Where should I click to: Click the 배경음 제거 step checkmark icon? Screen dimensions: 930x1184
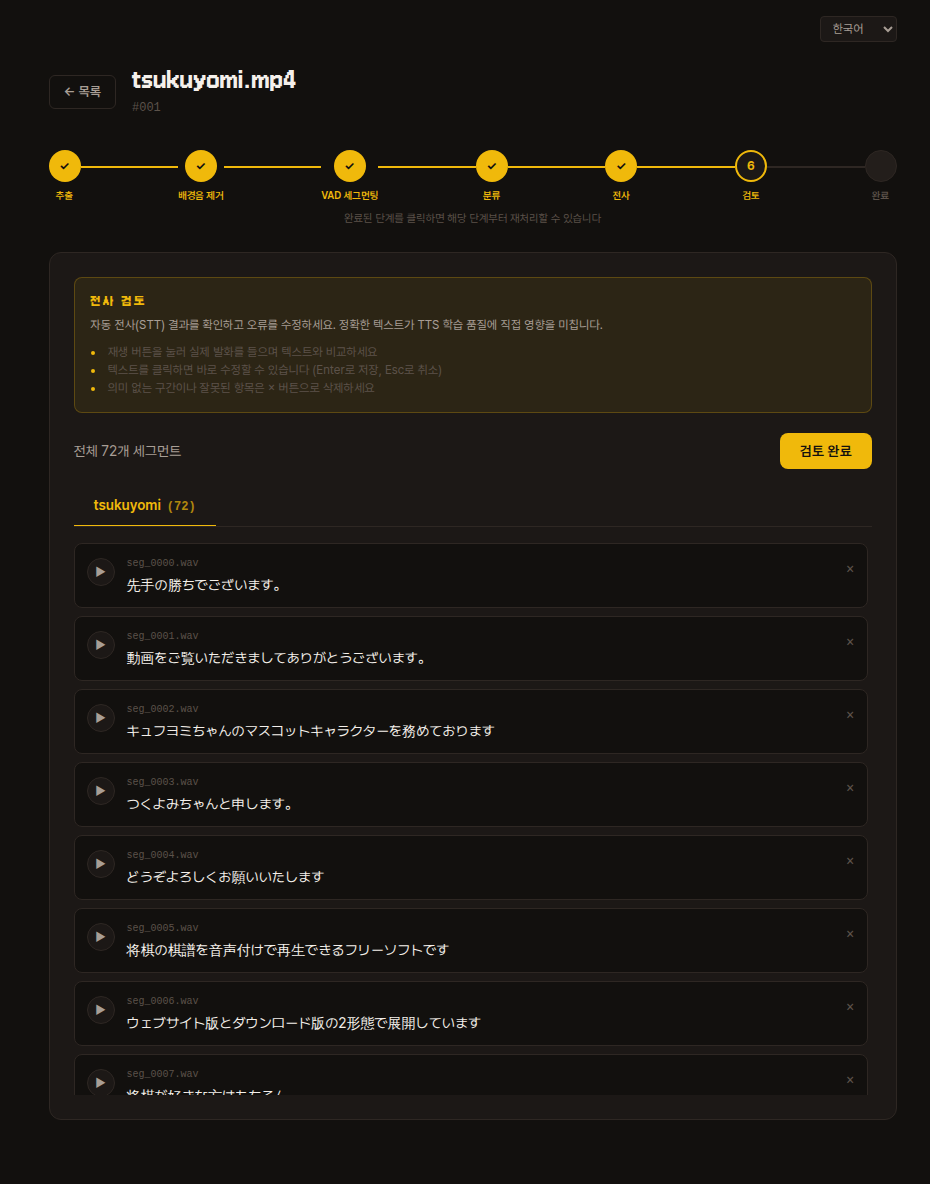(x=200, y=166)
